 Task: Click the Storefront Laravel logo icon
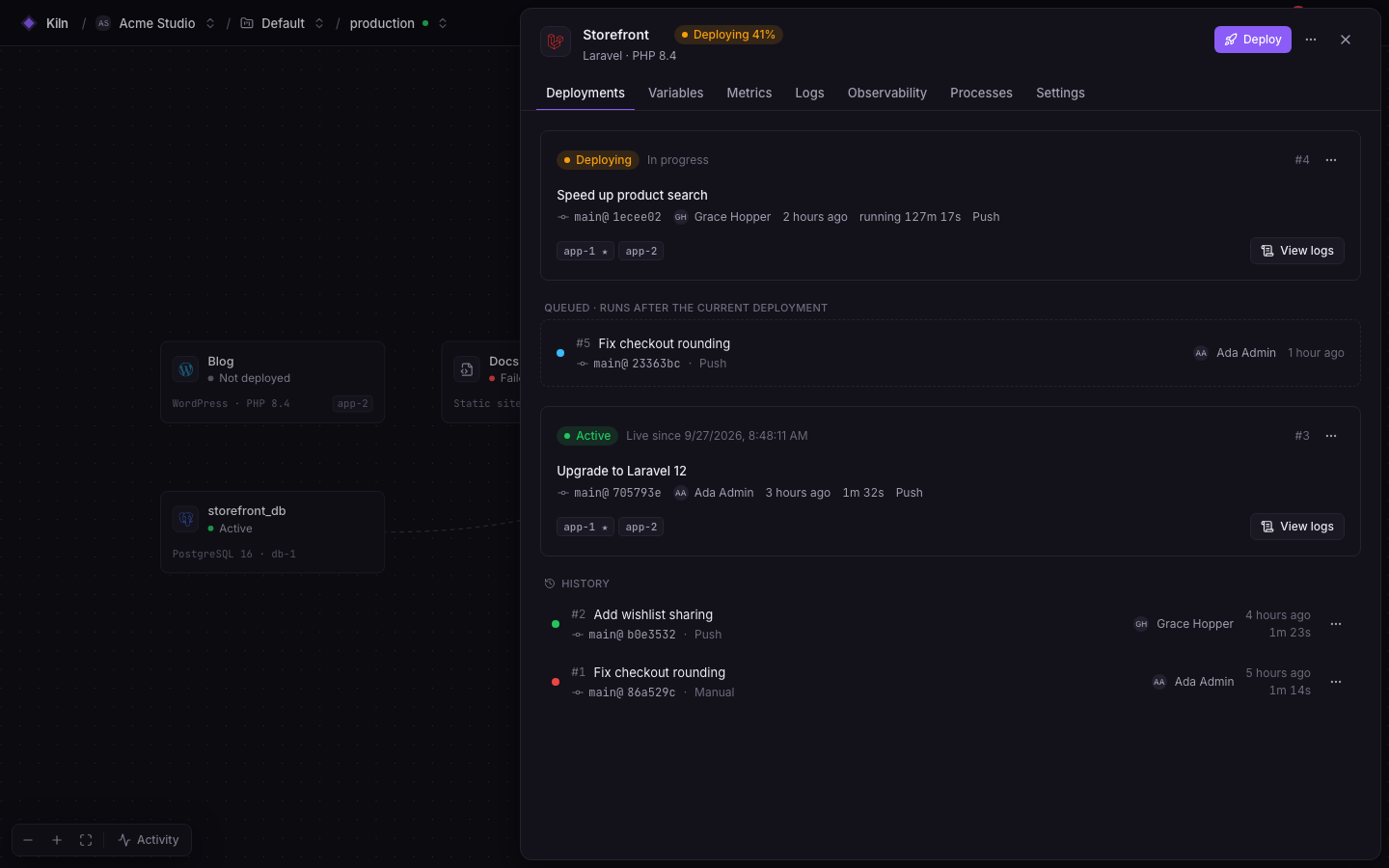pos(556,41)
